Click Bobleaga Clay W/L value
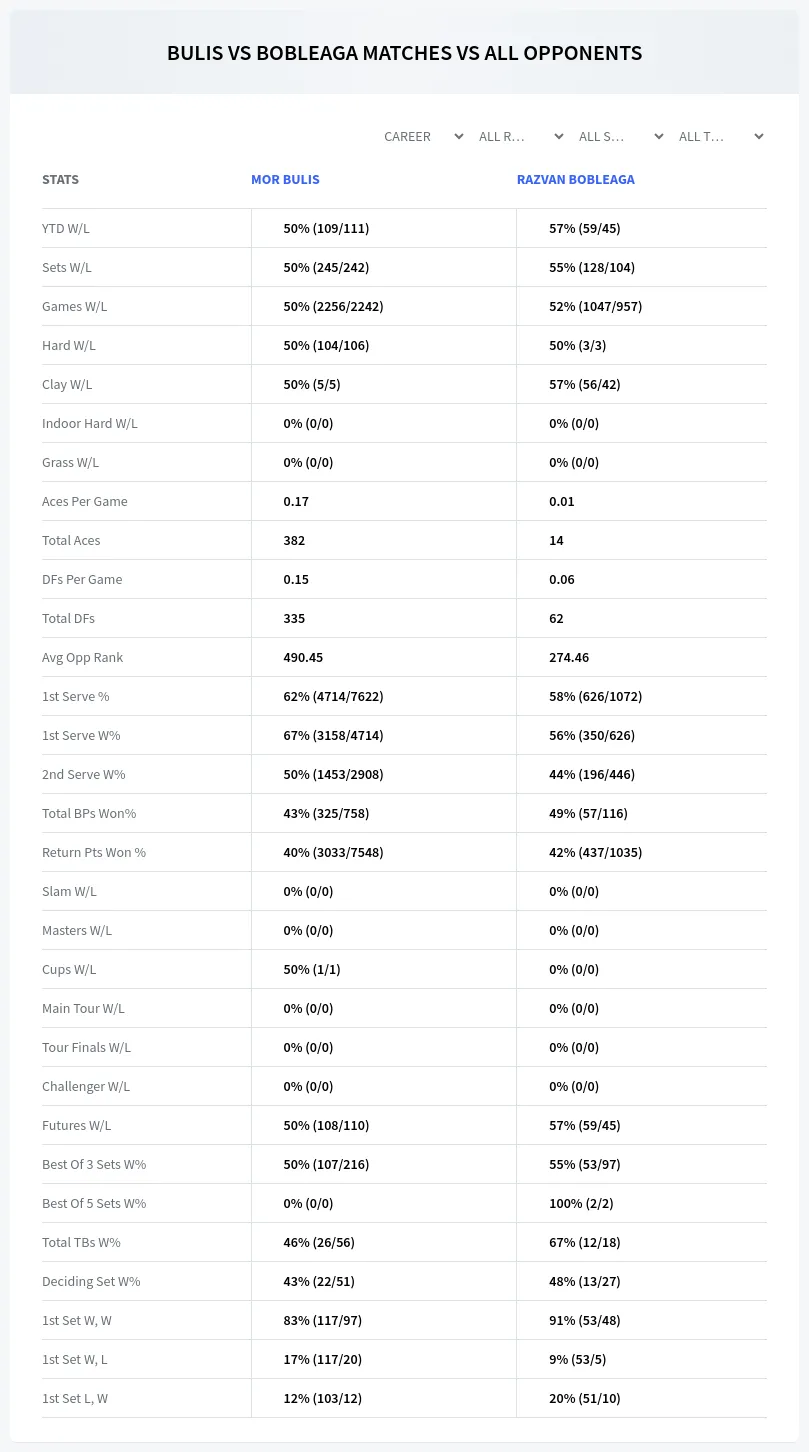This screenshot has width=809, height=1452. pyautogui.click(x=584, y=384)
